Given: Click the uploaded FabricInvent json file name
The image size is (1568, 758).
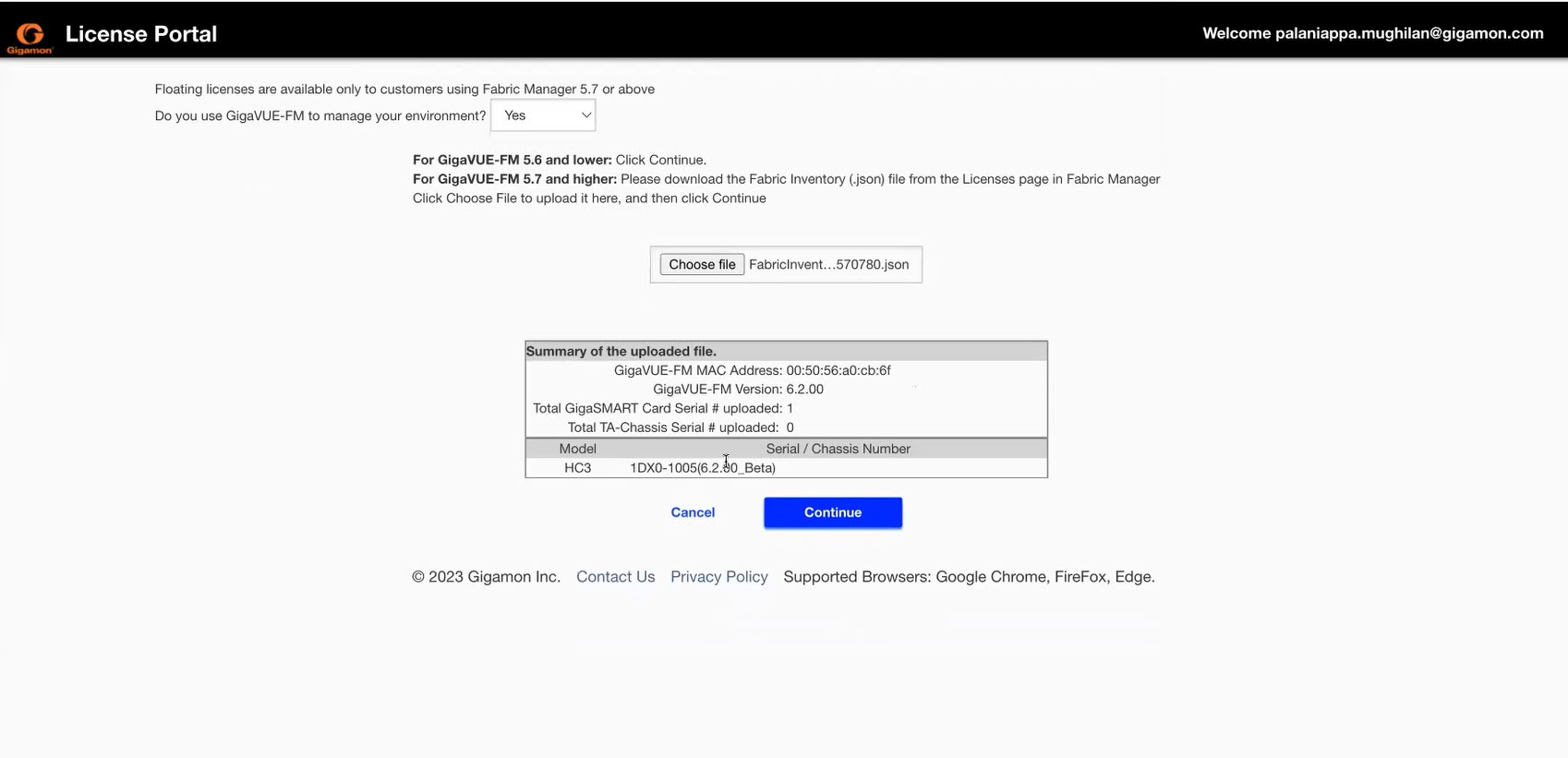Looking at the screenshot, I should (x=828, y=265).
